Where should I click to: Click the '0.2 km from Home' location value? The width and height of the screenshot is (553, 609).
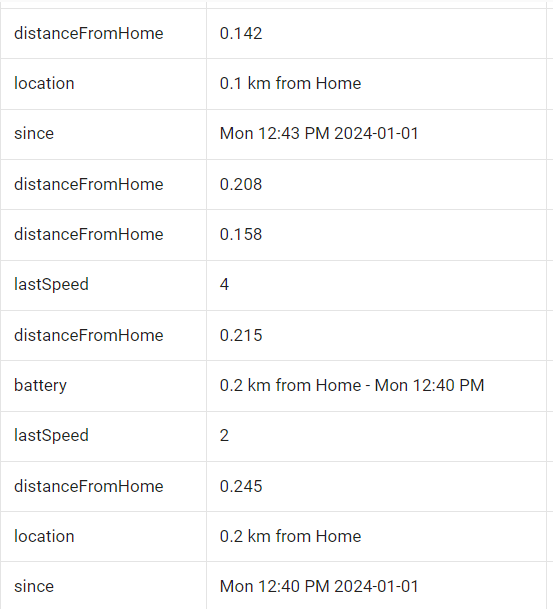[290, 536]
